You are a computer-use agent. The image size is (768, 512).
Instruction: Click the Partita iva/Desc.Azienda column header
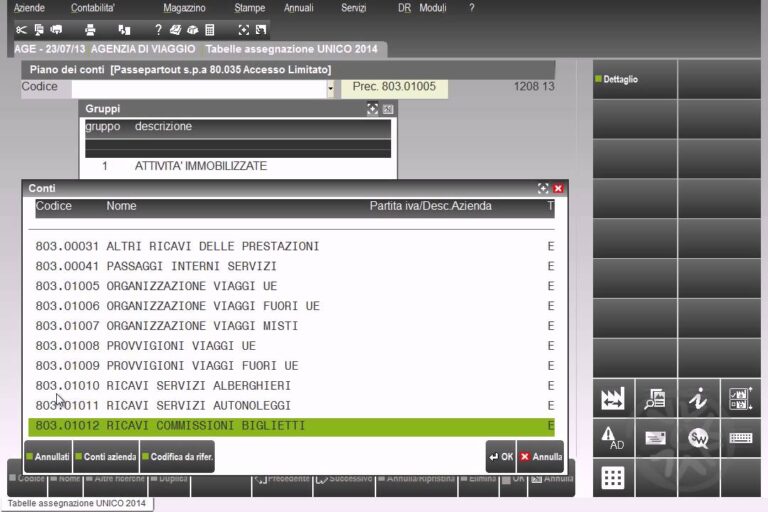(x=431, y=206)
